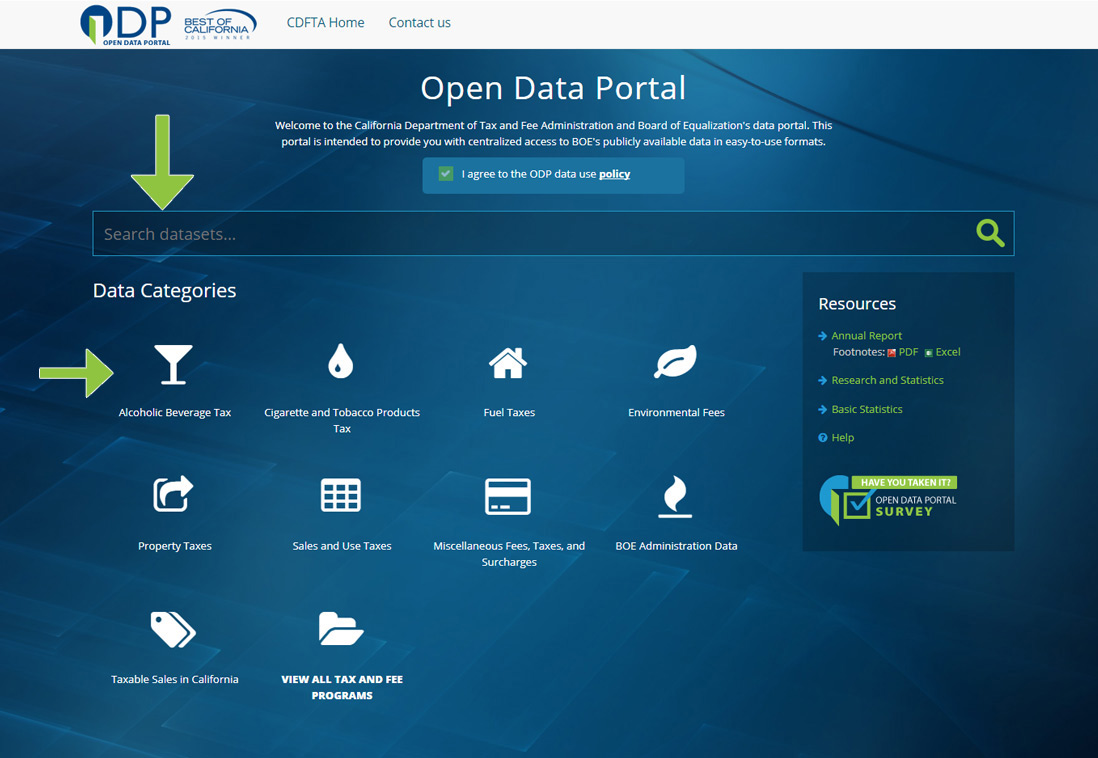
Task: Open the Help text link
Action: coord(842,438)
